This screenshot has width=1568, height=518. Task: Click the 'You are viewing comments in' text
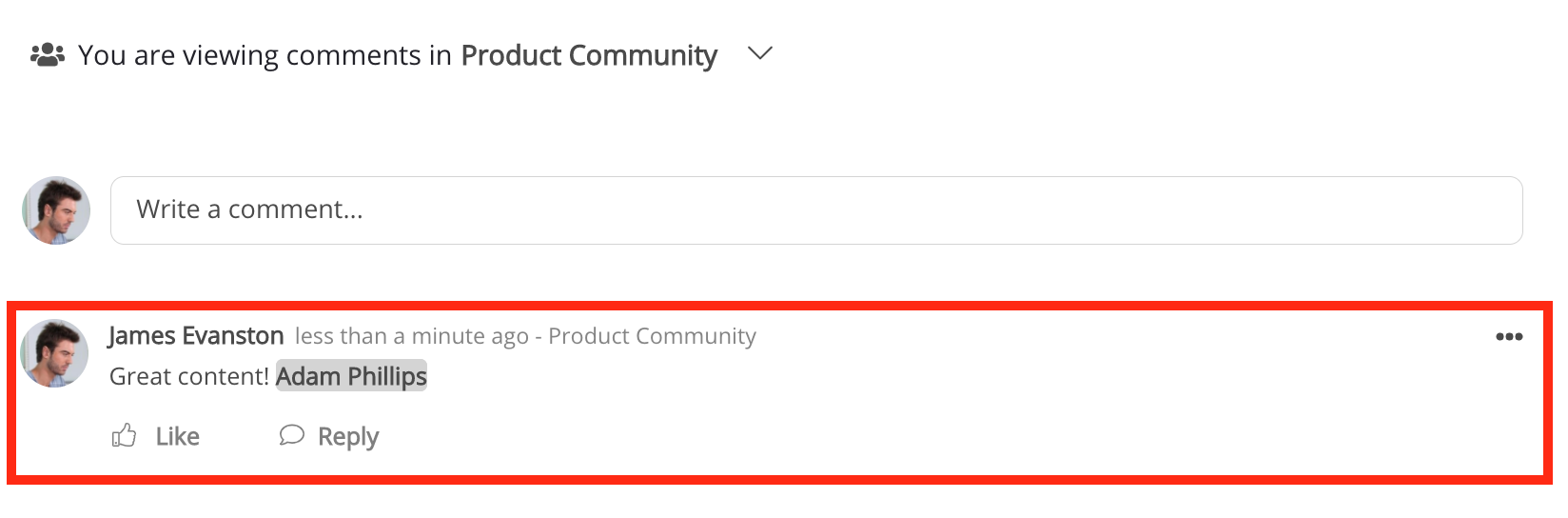(265, 55)
